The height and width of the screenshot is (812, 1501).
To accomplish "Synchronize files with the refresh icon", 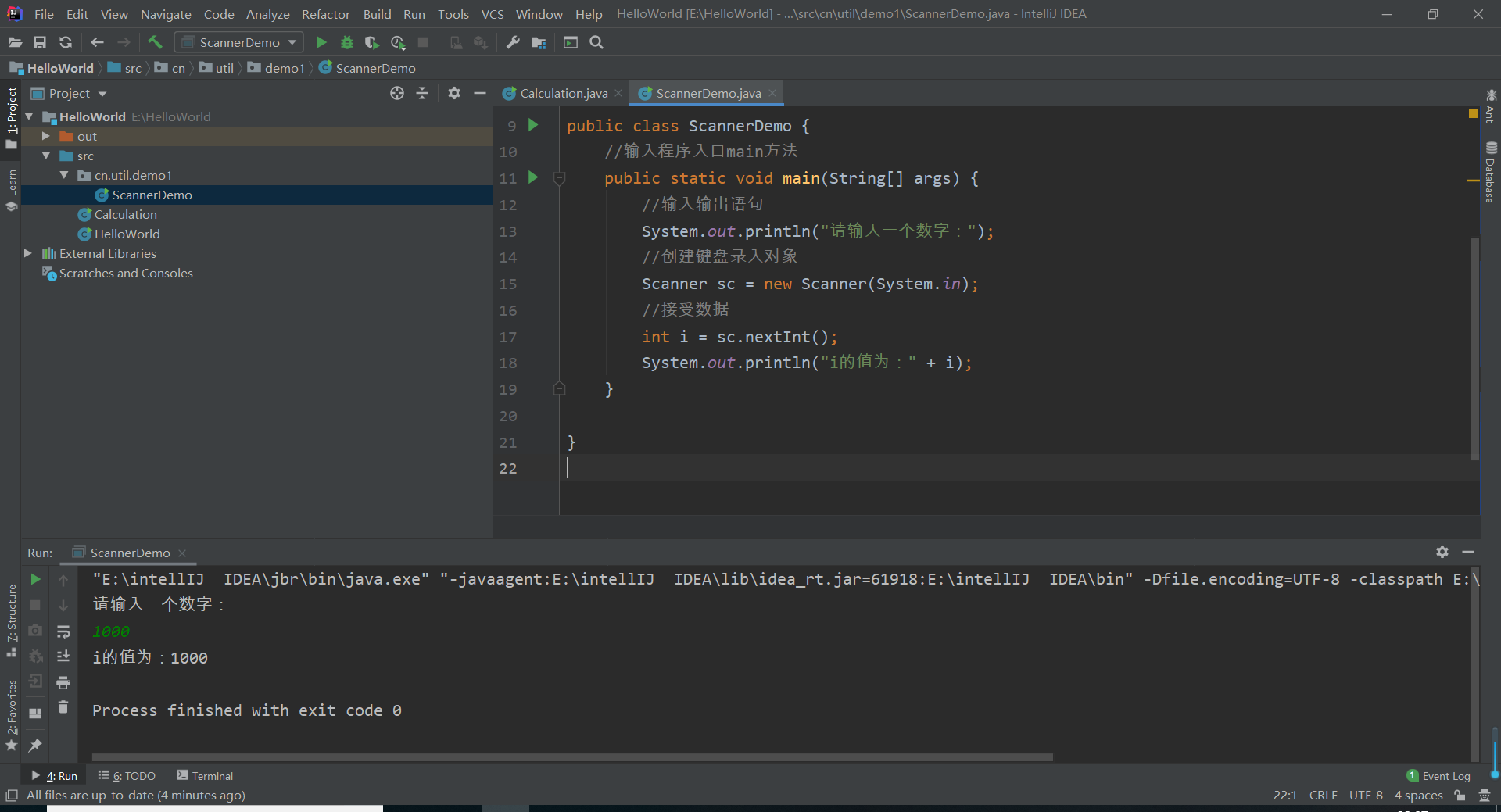I will (x=66, y=42).
